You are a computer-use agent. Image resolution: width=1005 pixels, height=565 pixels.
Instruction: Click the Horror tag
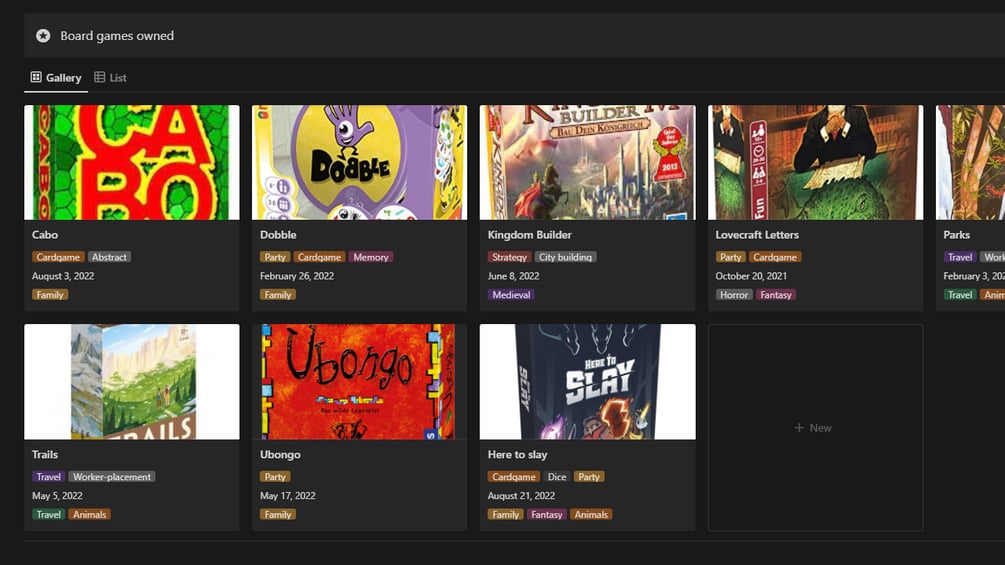[x=734, y=295]
